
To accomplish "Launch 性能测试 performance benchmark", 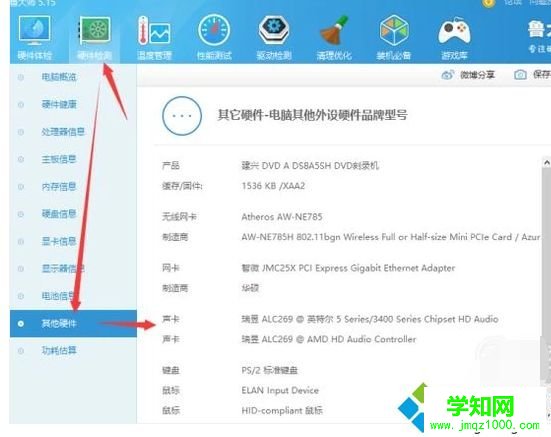I will (x=214, y=38).
